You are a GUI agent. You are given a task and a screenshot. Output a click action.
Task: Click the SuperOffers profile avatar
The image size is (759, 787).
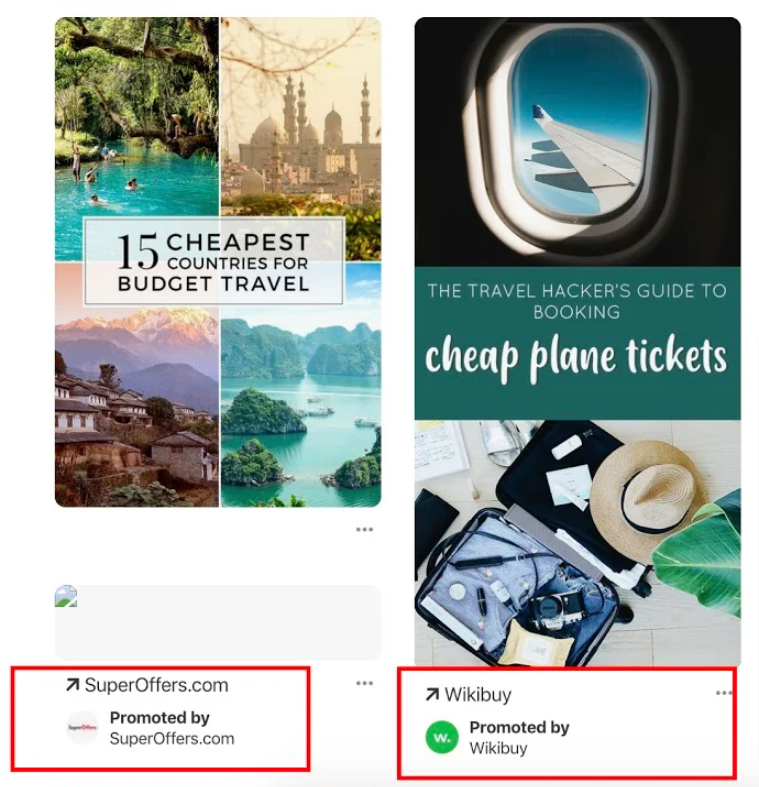(83, 727)
